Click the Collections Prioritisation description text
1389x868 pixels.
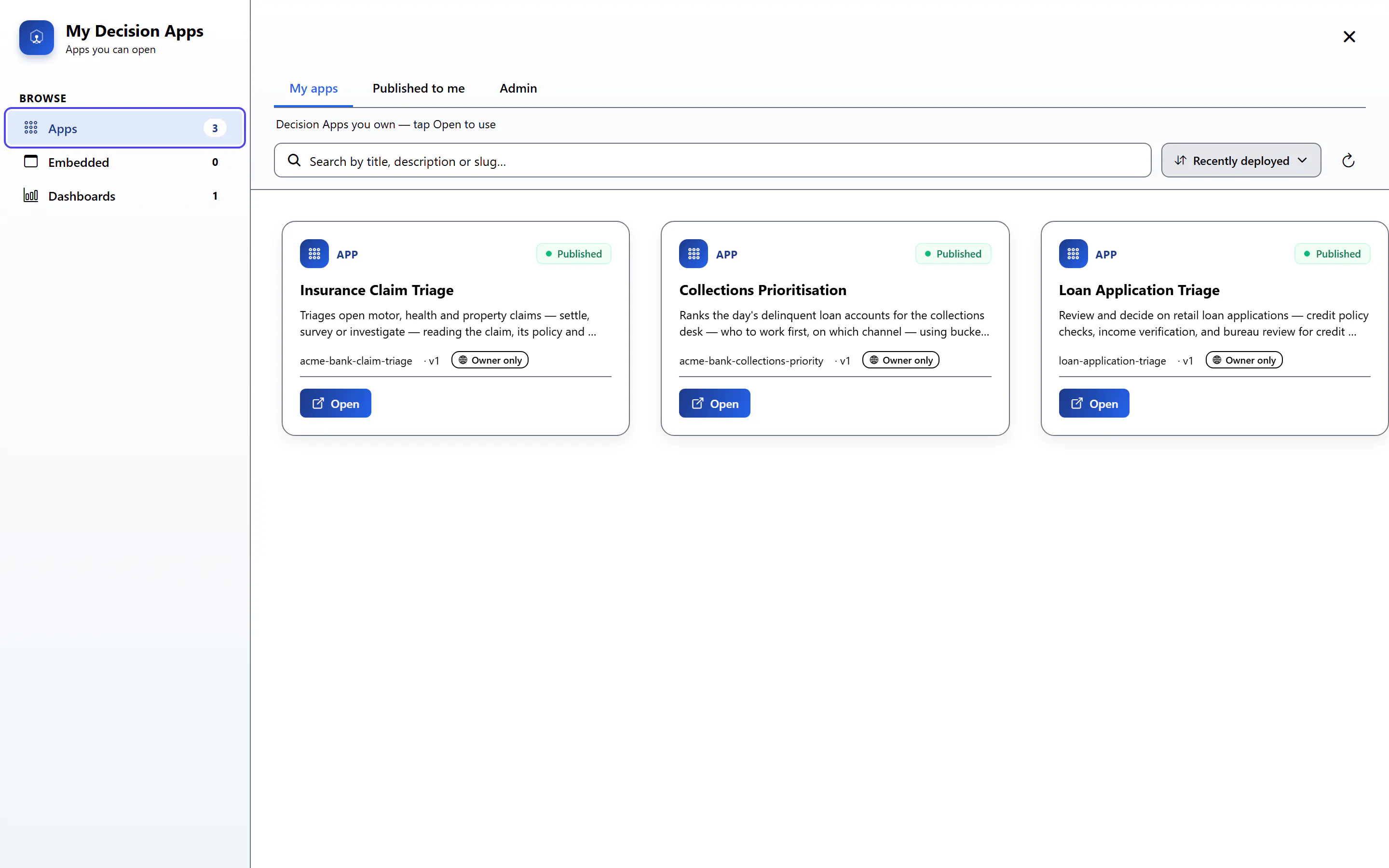[x=834, y=323]
